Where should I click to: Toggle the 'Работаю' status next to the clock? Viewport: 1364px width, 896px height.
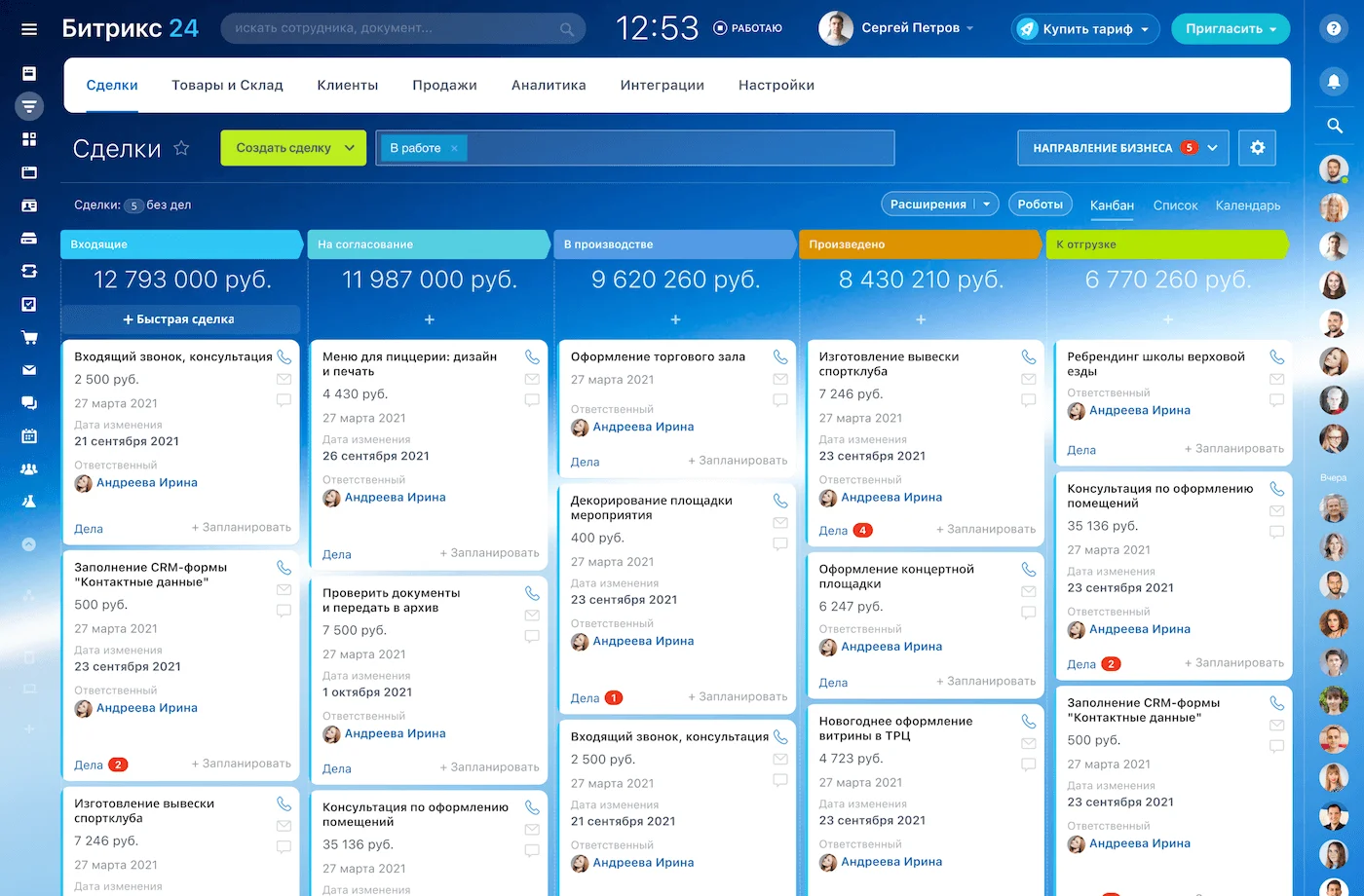pyautogui.click(x=748, y=28)
